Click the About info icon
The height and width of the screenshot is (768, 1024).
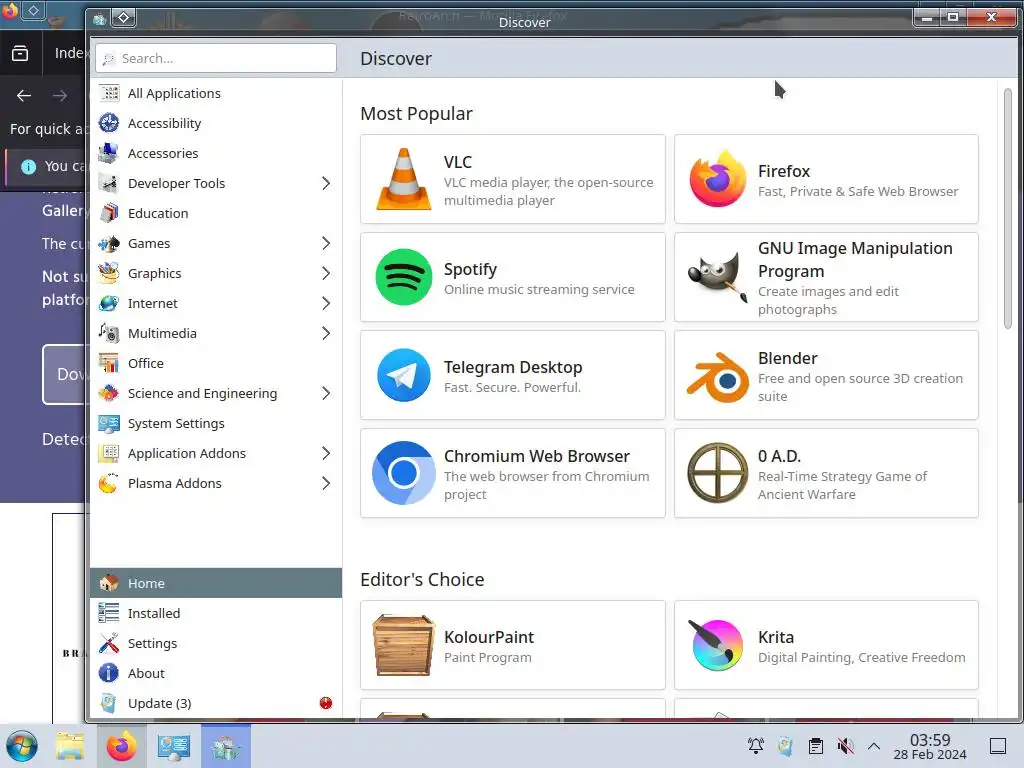(x=109, y=673)
